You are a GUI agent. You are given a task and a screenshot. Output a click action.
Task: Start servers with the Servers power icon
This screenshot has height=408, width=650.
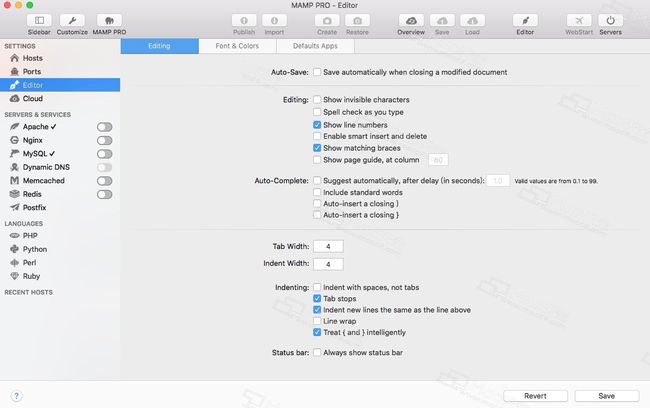pyautogui.click(x=611, y=20)
